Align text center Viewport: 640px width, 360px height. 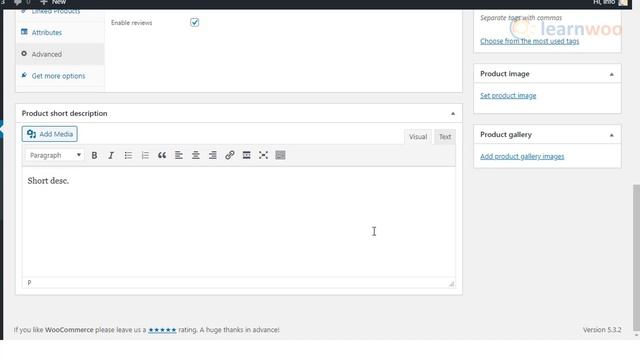pyautogui.click(x=196, y=155)
